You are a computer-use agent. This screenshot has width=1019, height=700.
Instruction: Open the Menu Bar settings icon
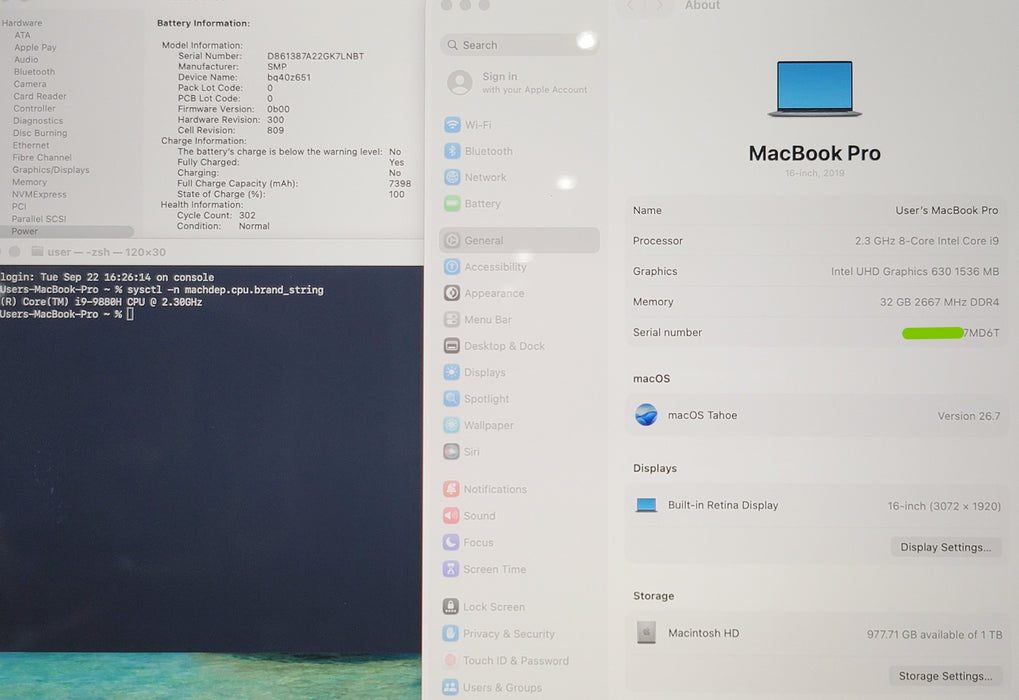pos(452,320)
